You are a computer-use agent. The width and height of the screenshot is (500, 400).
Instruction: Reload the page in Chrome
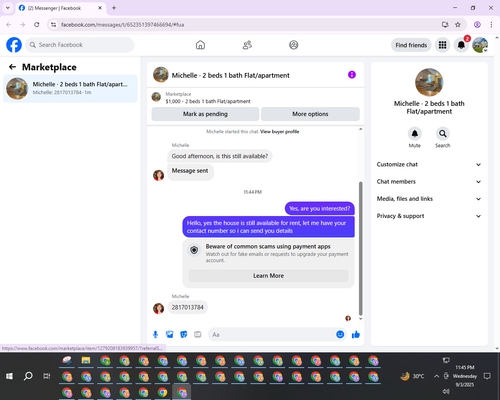click(37, 25)
